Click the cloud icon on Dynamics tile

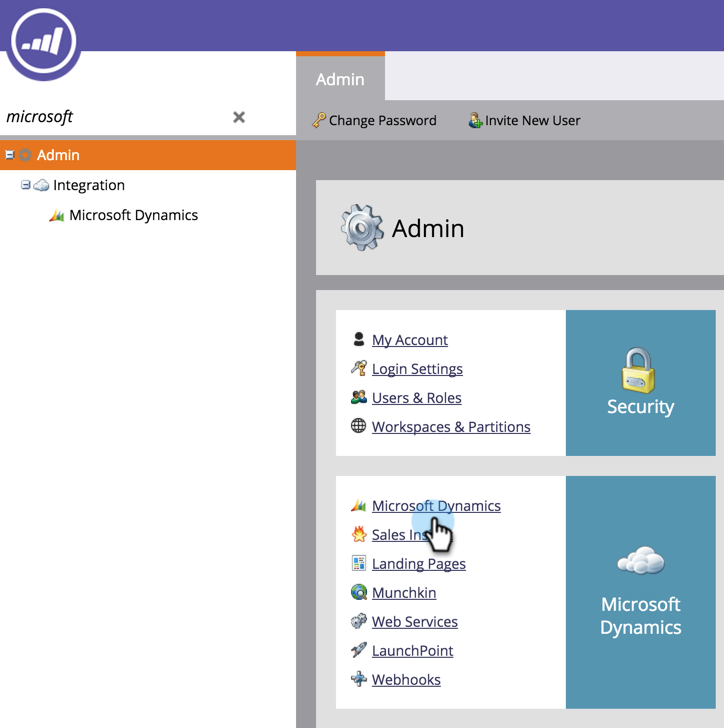(x=641, y=560)
